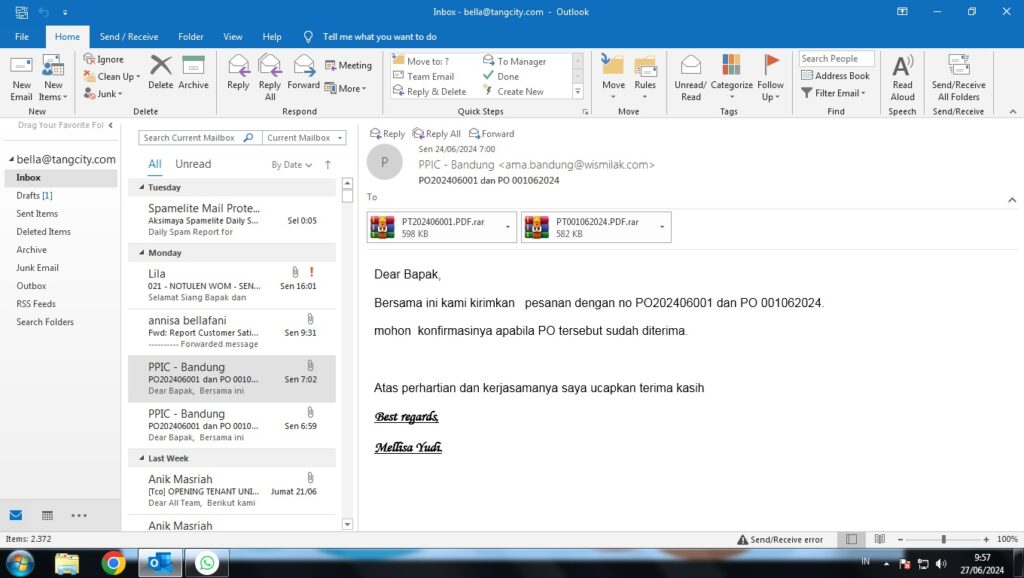Create a New Email
Image resolution: width=1024 pixels, height=578 pixels.
click(21, 78)
